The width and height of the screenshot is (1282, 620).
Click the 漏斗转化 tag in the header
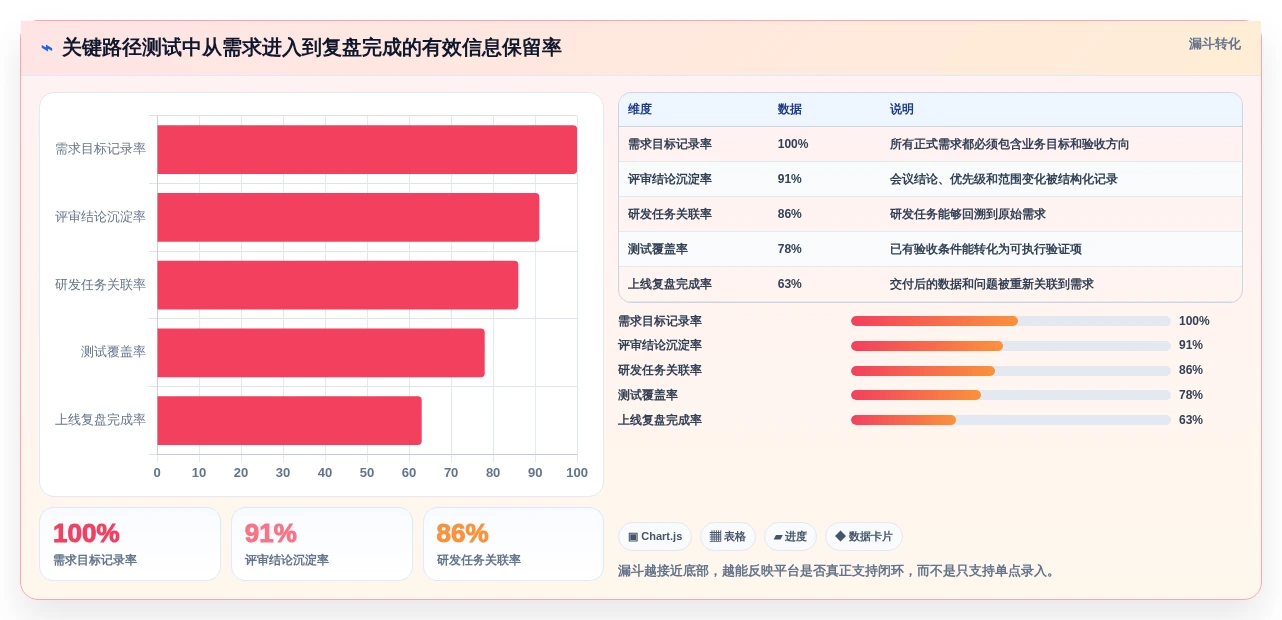click(x=1214, y=44)
